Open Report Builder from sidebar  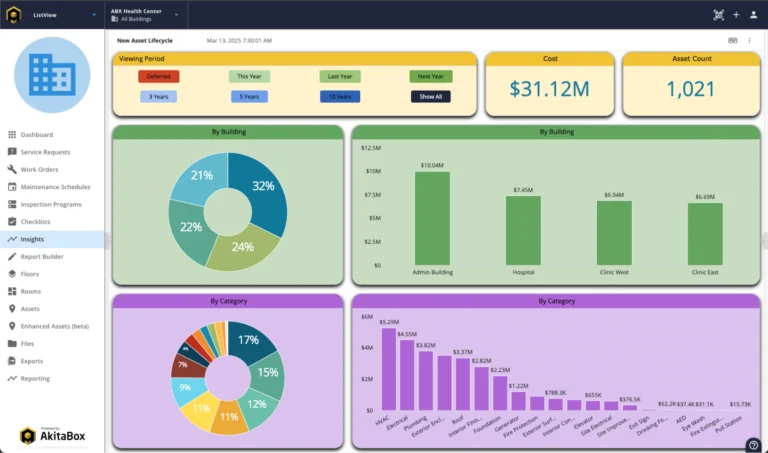coord(42,257)
